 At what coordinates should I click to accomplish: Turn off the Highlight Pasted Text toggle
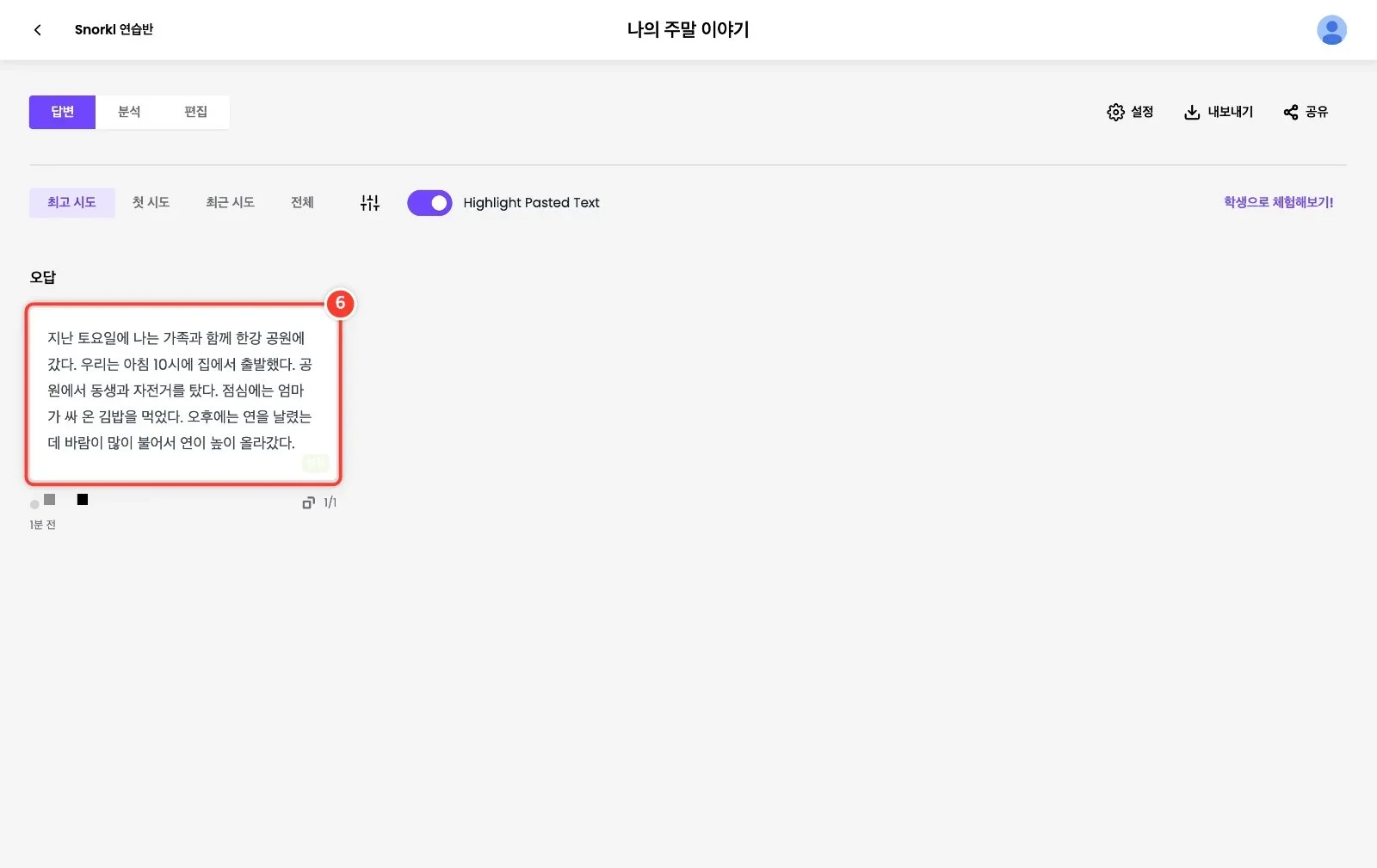coord(429,203)
